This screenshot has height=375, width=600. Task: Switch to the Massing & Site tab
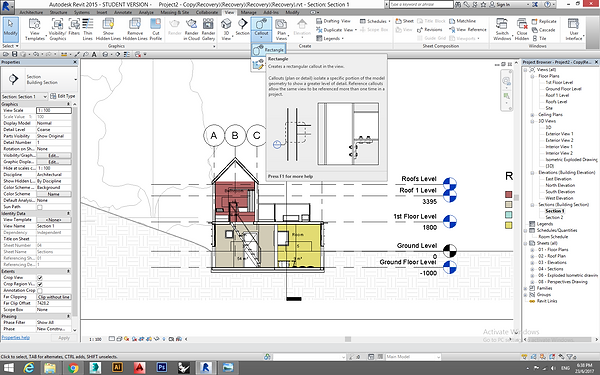tap(174, 12)
